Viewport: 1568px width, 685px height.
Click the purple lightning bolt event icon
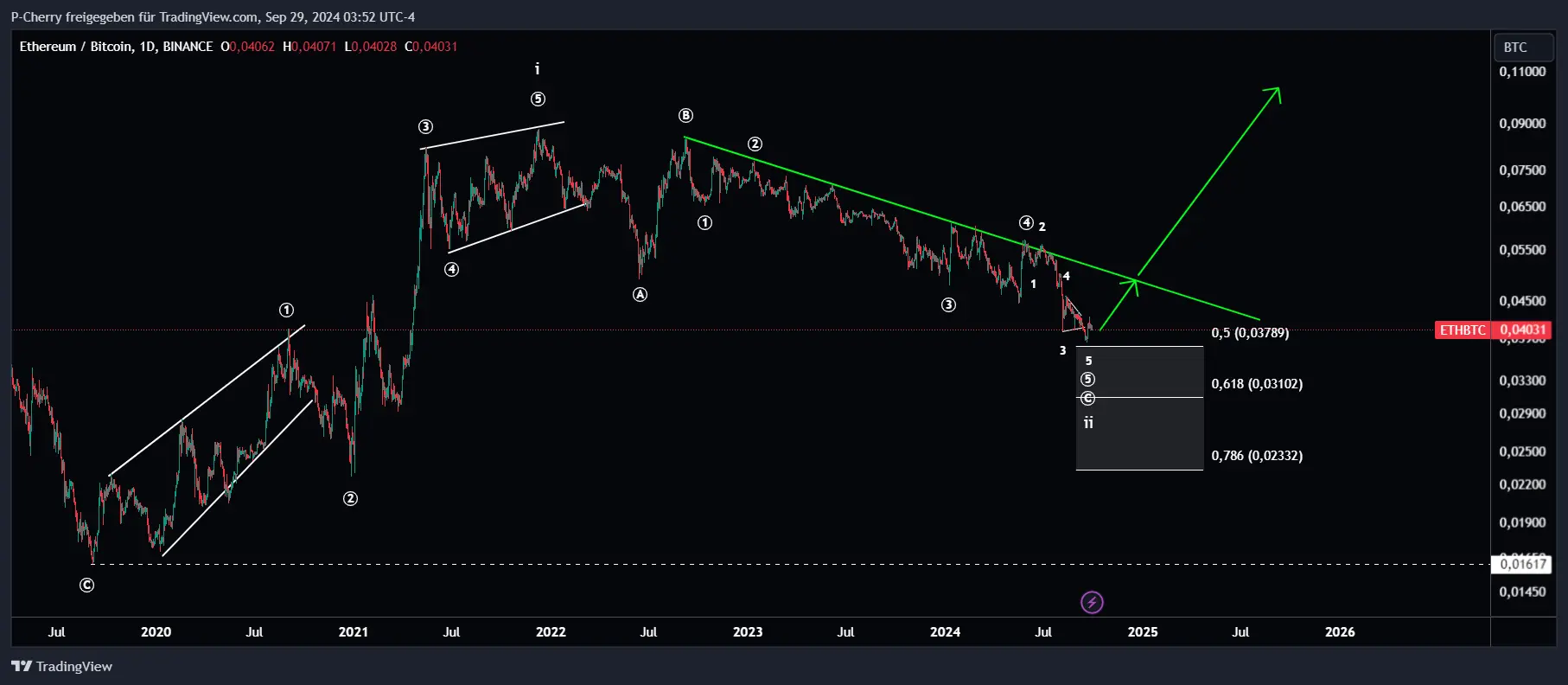[1092, 602]
